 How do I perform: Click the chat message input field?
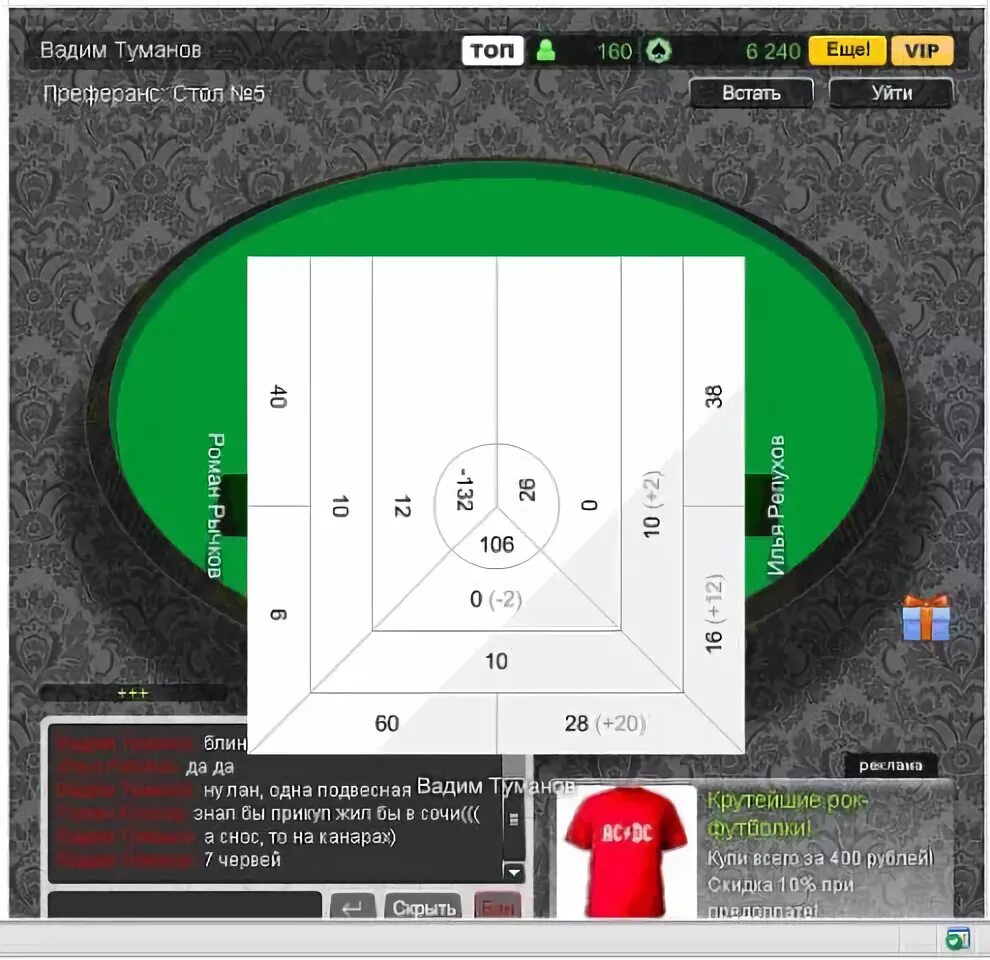(185, 904)
